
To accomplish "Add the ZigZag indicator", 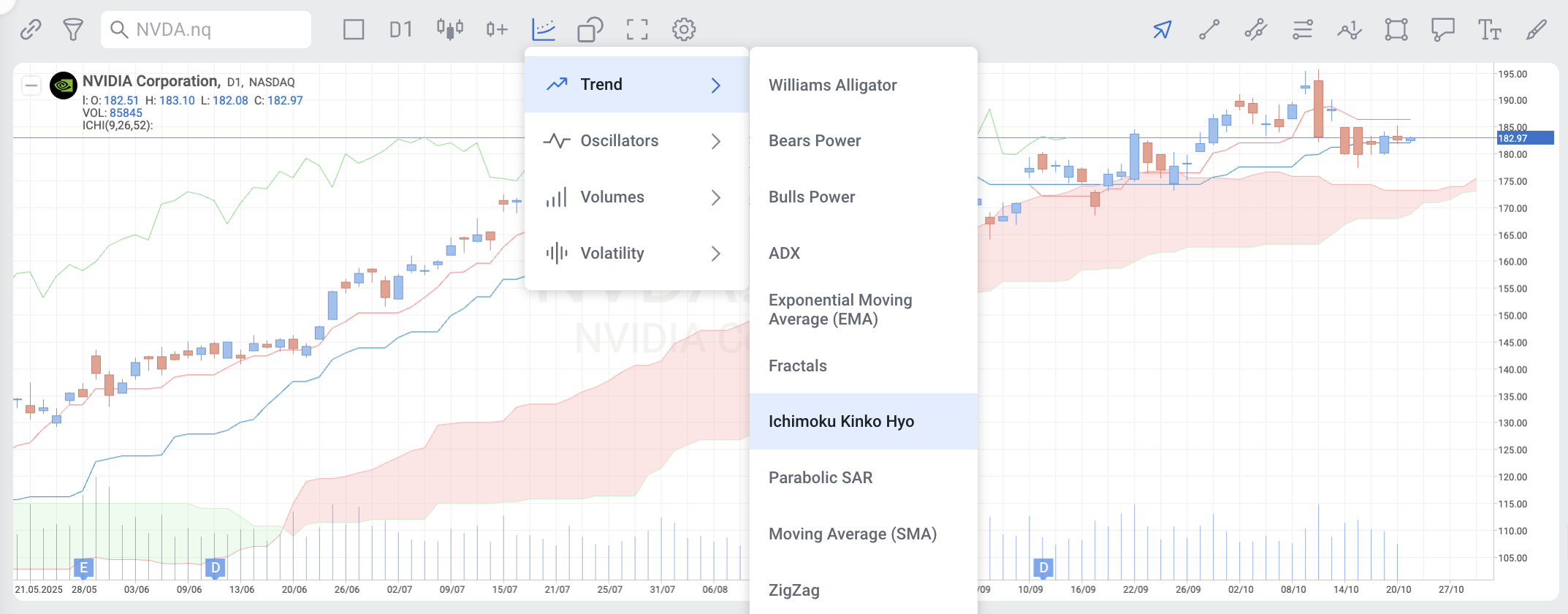I will (x=864, y=591).
